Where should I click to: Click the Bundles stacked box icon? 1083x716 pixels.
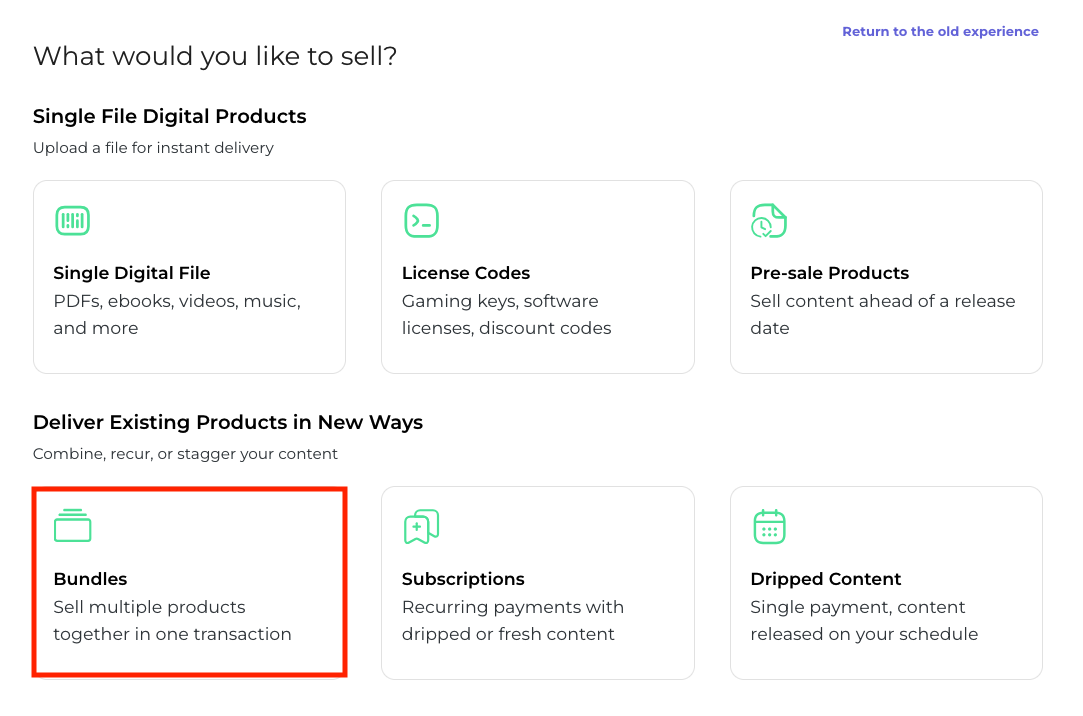(x=72, y=526)
